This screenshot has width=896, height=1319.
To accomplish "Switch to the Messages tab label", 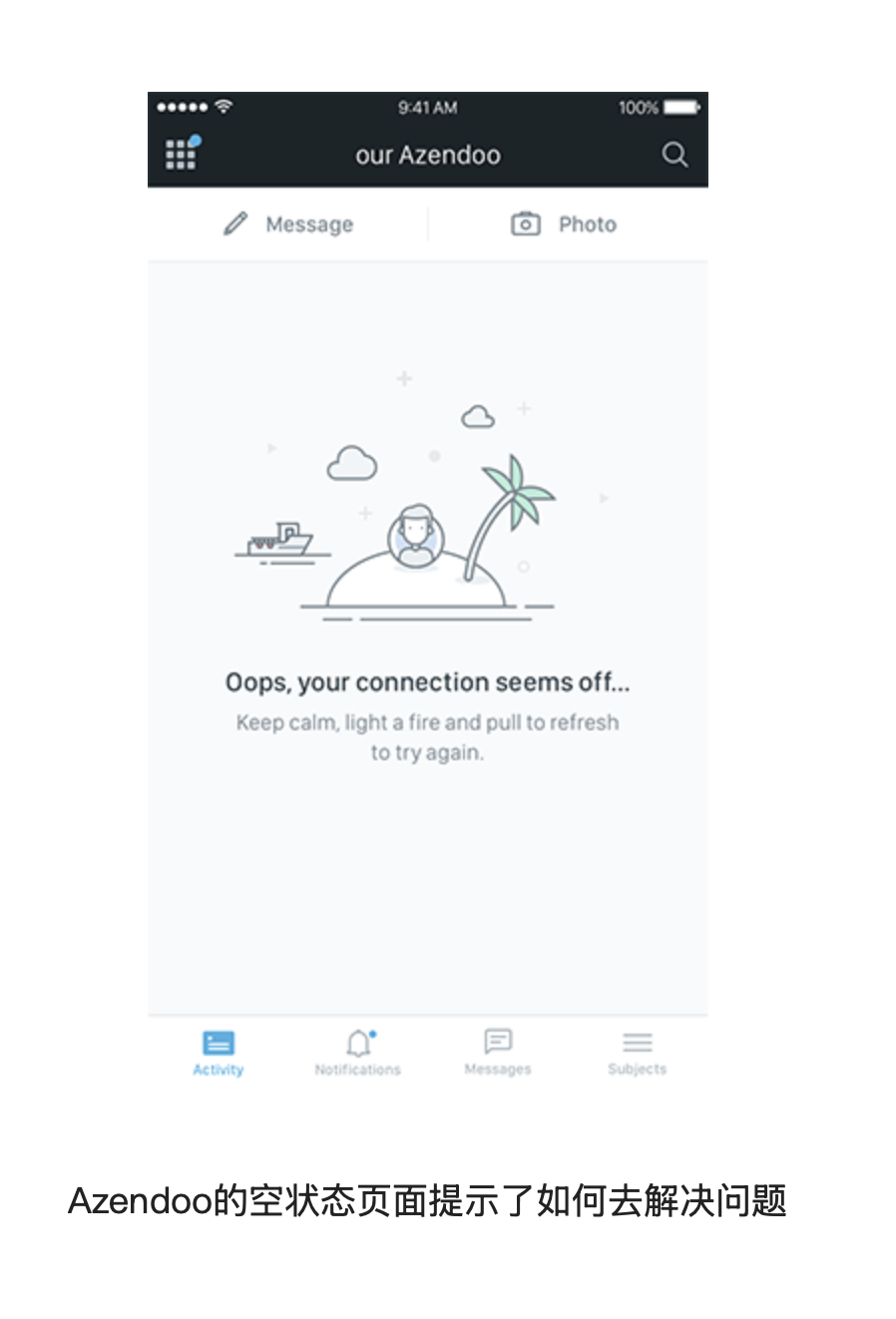I will tap(498, 1070).
